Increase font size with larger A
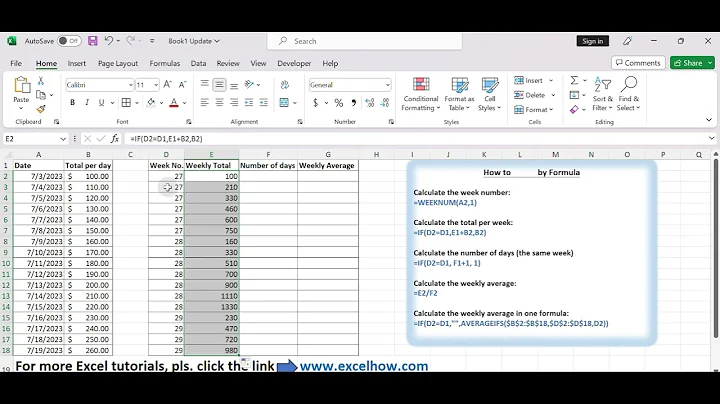Viewport: 720px width, 404px height. (168, 84)
